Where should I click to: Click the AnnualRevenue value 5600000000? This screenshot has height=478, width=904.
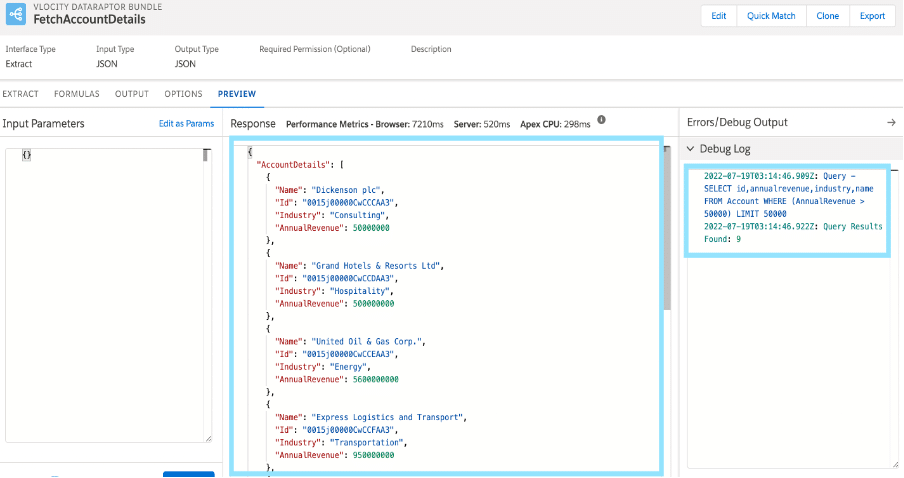pos(375,379)
